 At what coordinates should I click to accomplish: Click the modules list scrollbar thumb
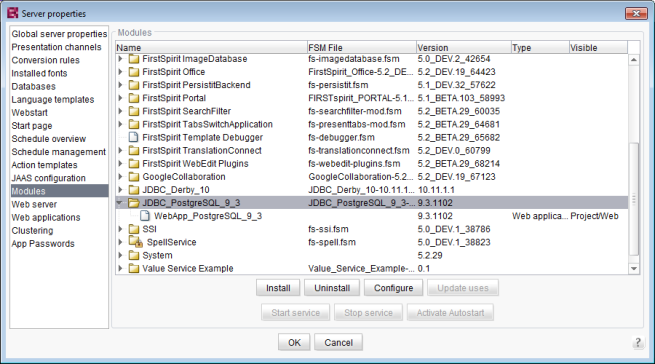click(x=634, y=199)
